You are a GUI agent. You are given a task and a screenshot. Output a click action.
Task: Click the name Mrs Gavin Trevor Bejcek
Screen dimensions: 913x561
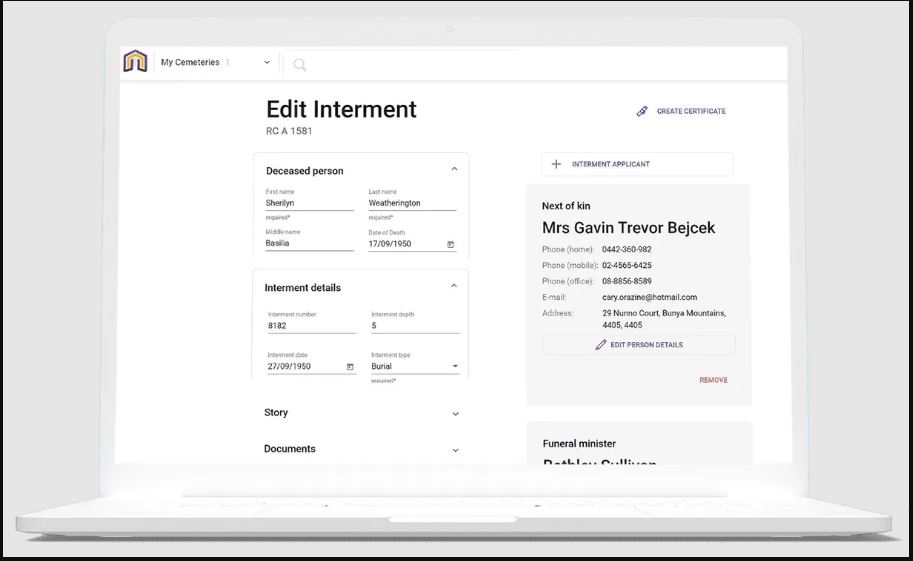[628, 228]
